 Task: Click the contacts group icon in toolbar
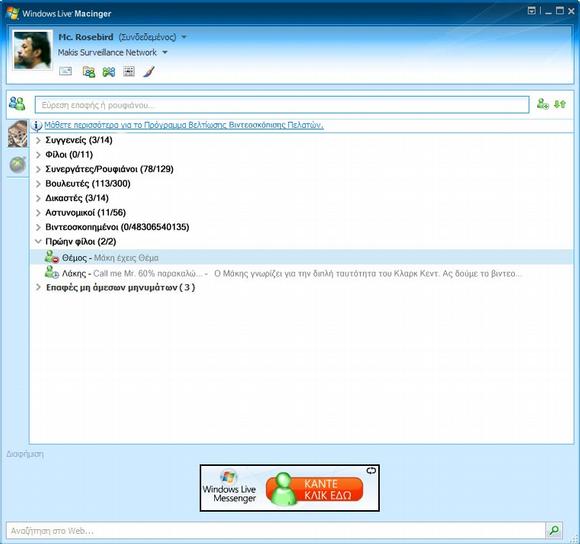pyautogui.click(x=89, y=71)
